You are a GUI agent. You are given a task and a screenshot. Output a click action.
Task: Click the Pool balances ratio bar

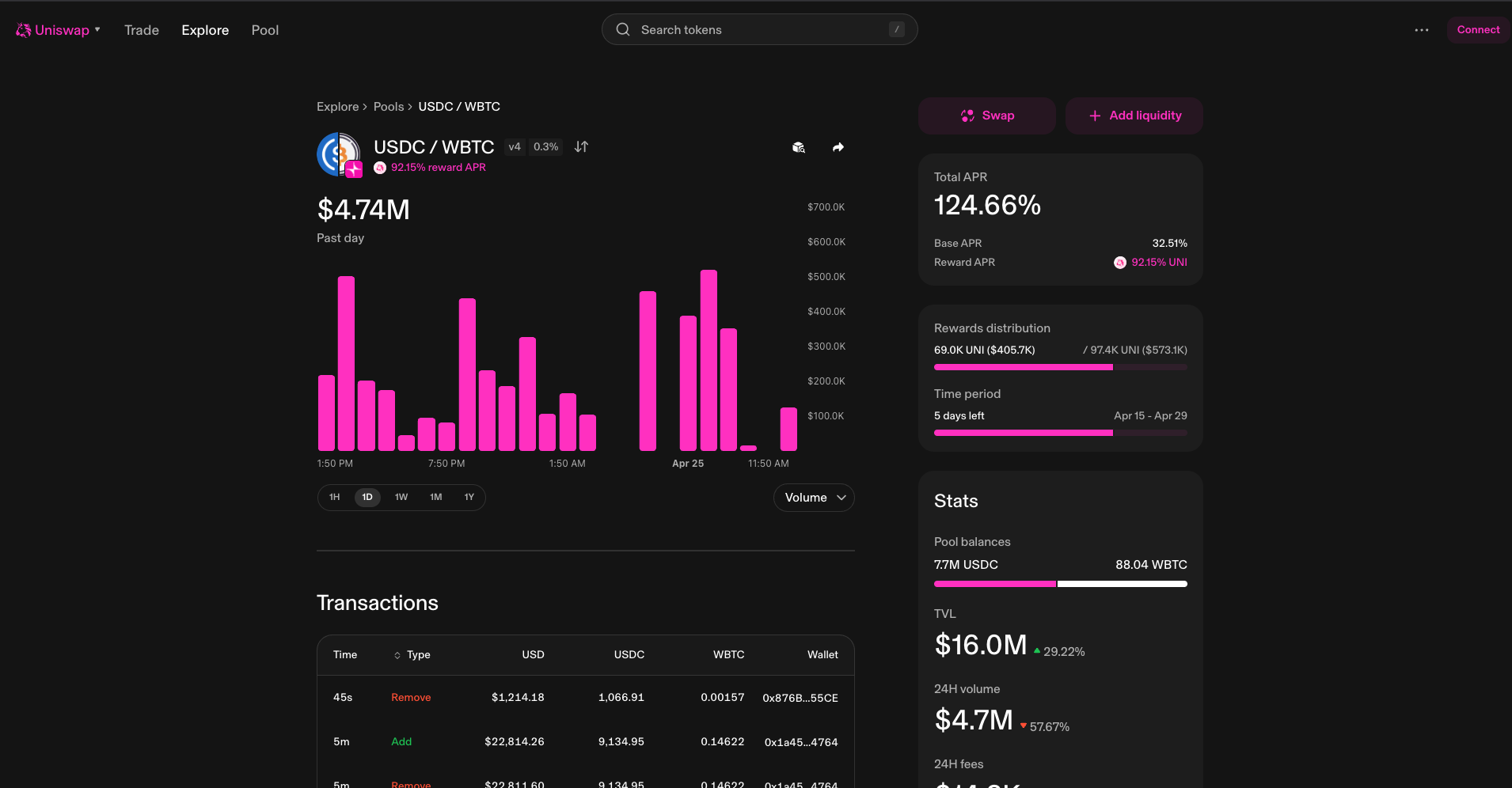(x=1060, y=584)
